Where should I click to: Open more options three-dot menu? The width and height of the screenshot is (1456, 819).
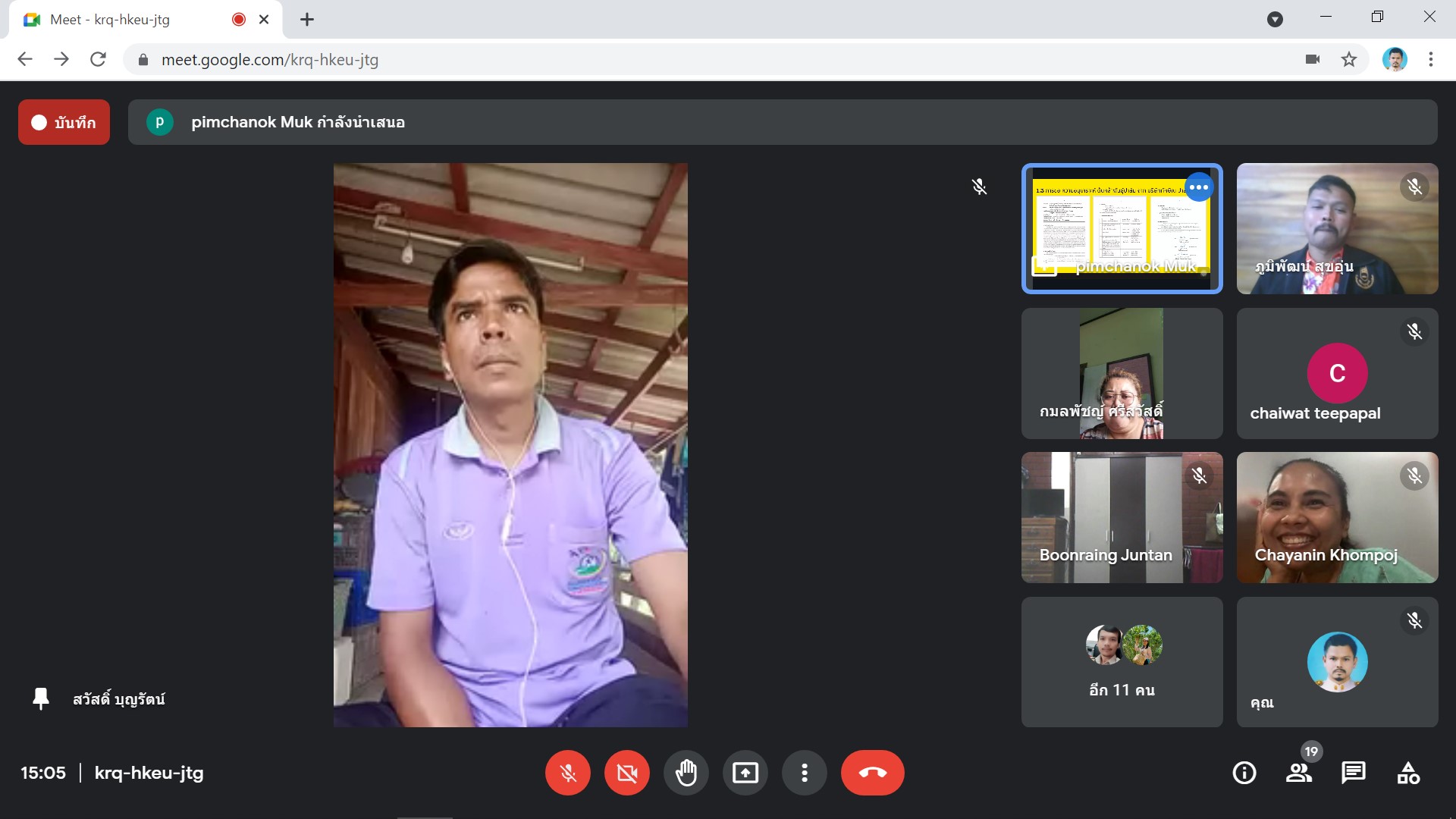click(x=804, y=773)
